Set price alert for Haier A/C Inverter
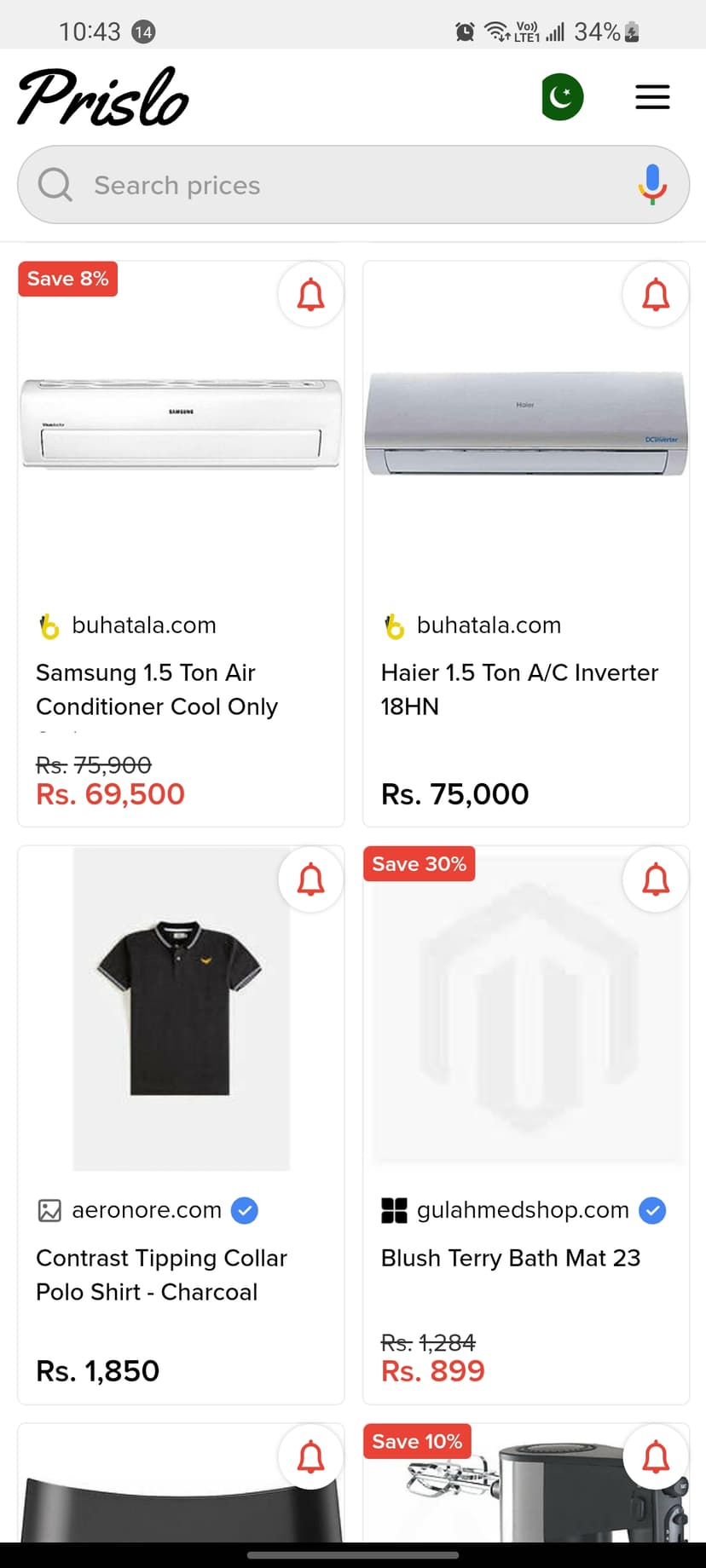Image resolution: width=706 pixels, height=1568 pixels. click(x=656, y=295)
